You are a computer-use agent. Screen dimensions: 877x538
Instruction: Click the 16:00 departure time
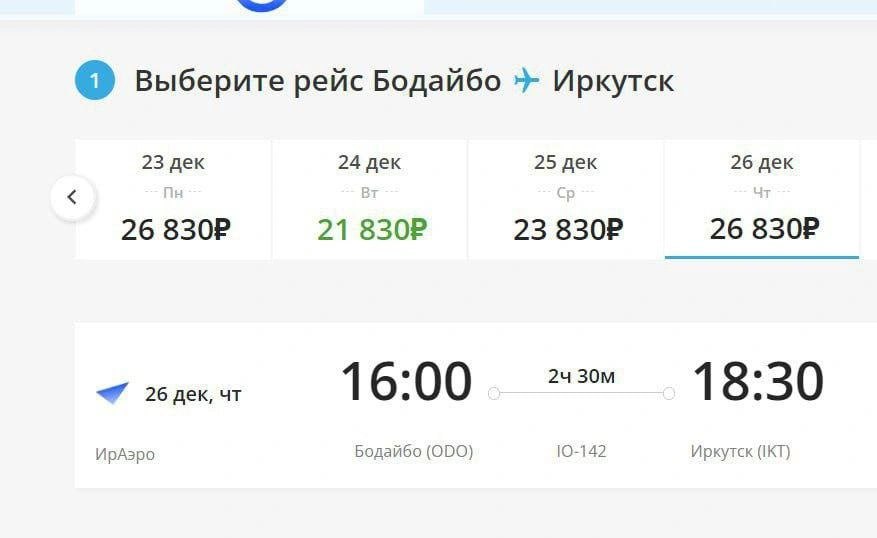pos(406,382)
